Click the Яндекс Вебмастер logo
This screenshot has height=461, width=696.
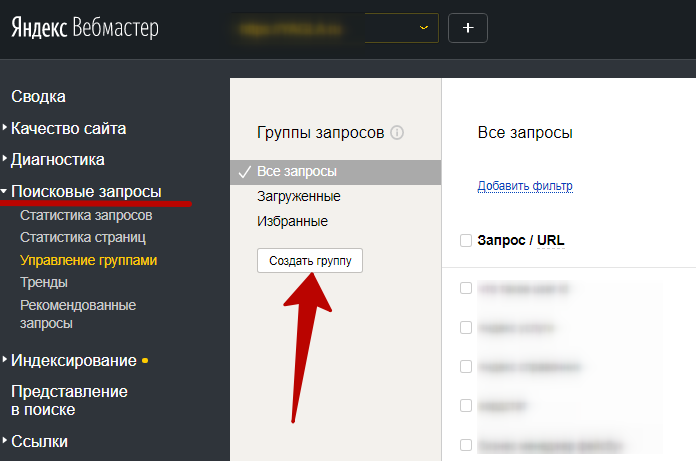tap(85, 28)
